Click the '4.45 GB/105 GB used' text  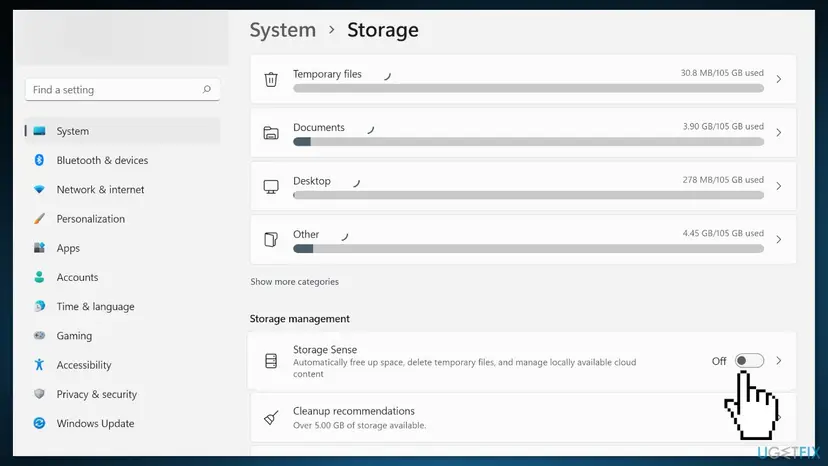[723, 233]
